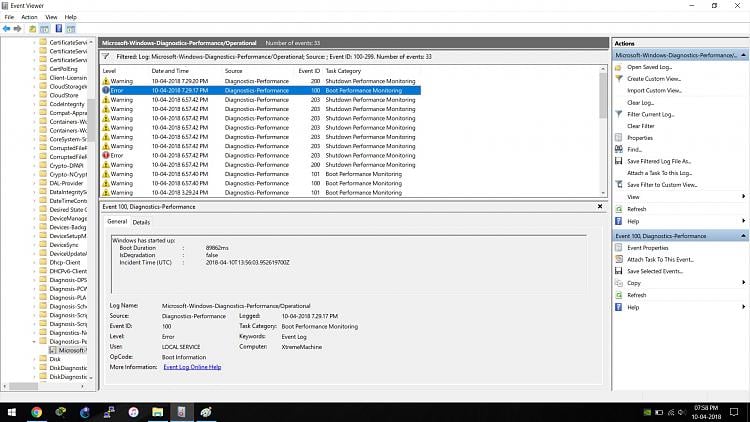Open the Event Log Online Help link

(192, 367)
